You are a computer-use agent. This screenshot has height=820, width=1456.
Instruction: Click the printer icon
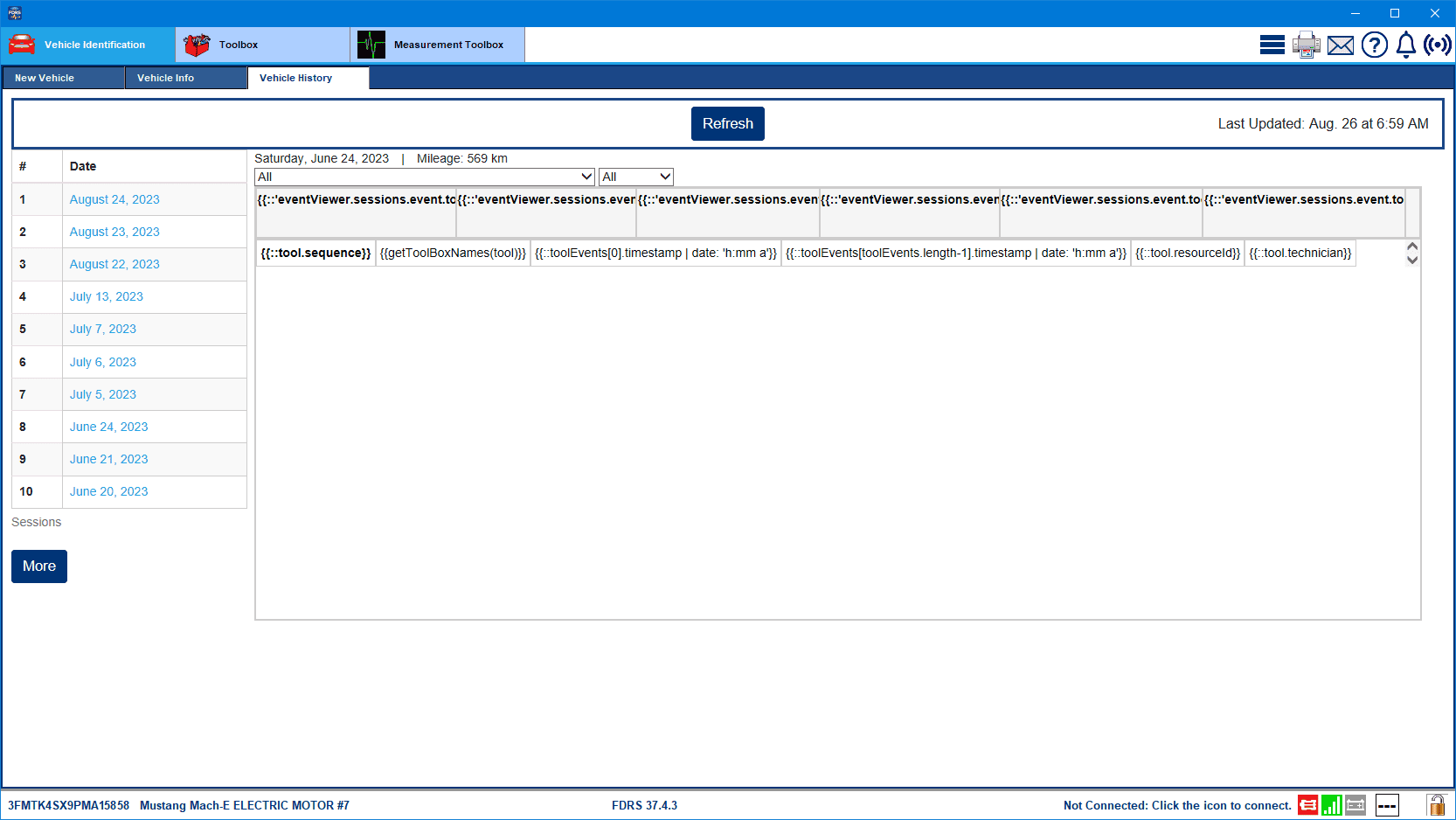click(1306, 45)
